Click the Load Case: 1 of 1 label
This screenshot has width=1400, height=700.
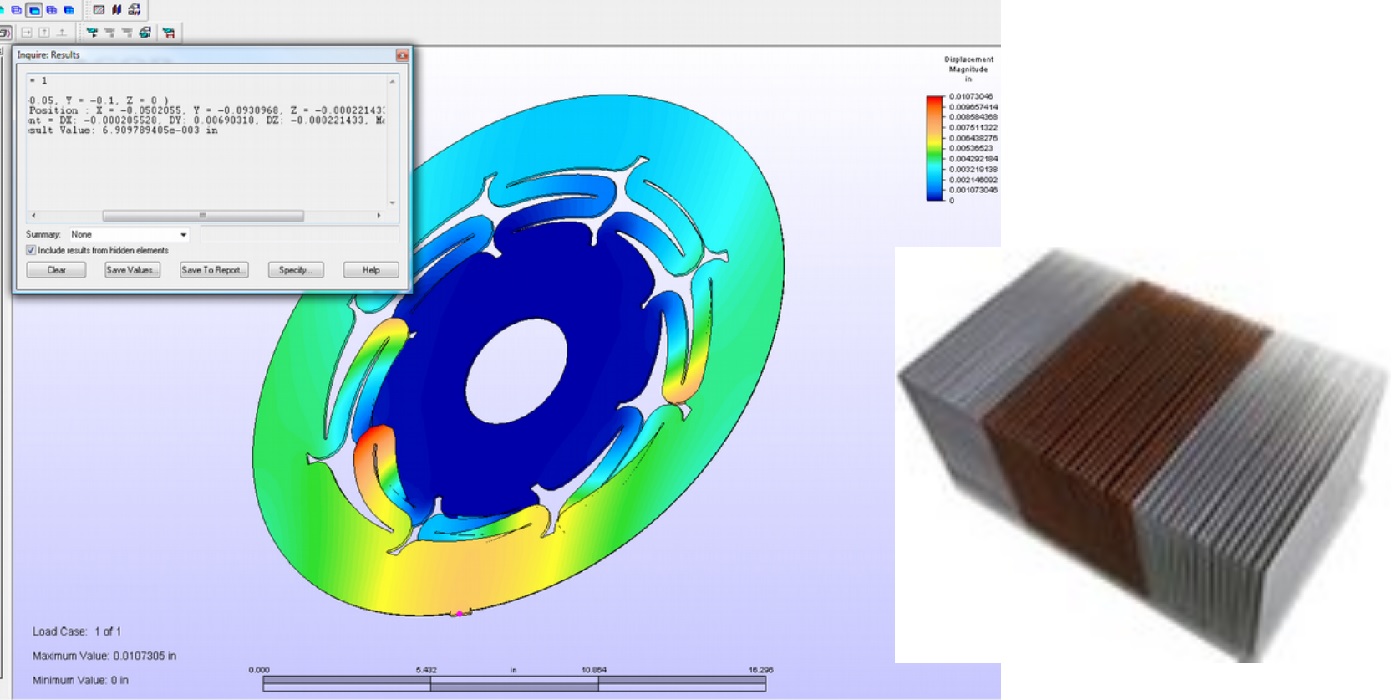pos(77,632)
